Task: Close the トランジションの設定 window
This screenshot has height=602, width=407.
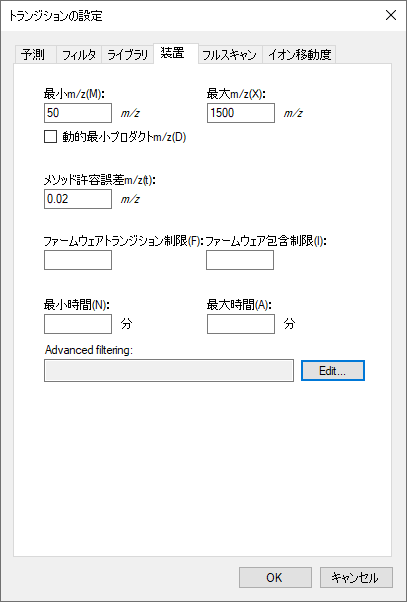Action: 391,15
